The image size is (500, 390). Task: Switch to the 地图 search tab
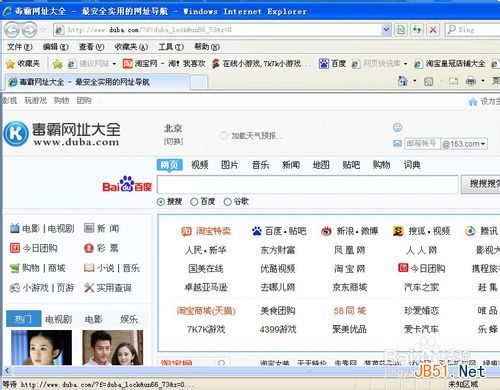pos(321,165)
